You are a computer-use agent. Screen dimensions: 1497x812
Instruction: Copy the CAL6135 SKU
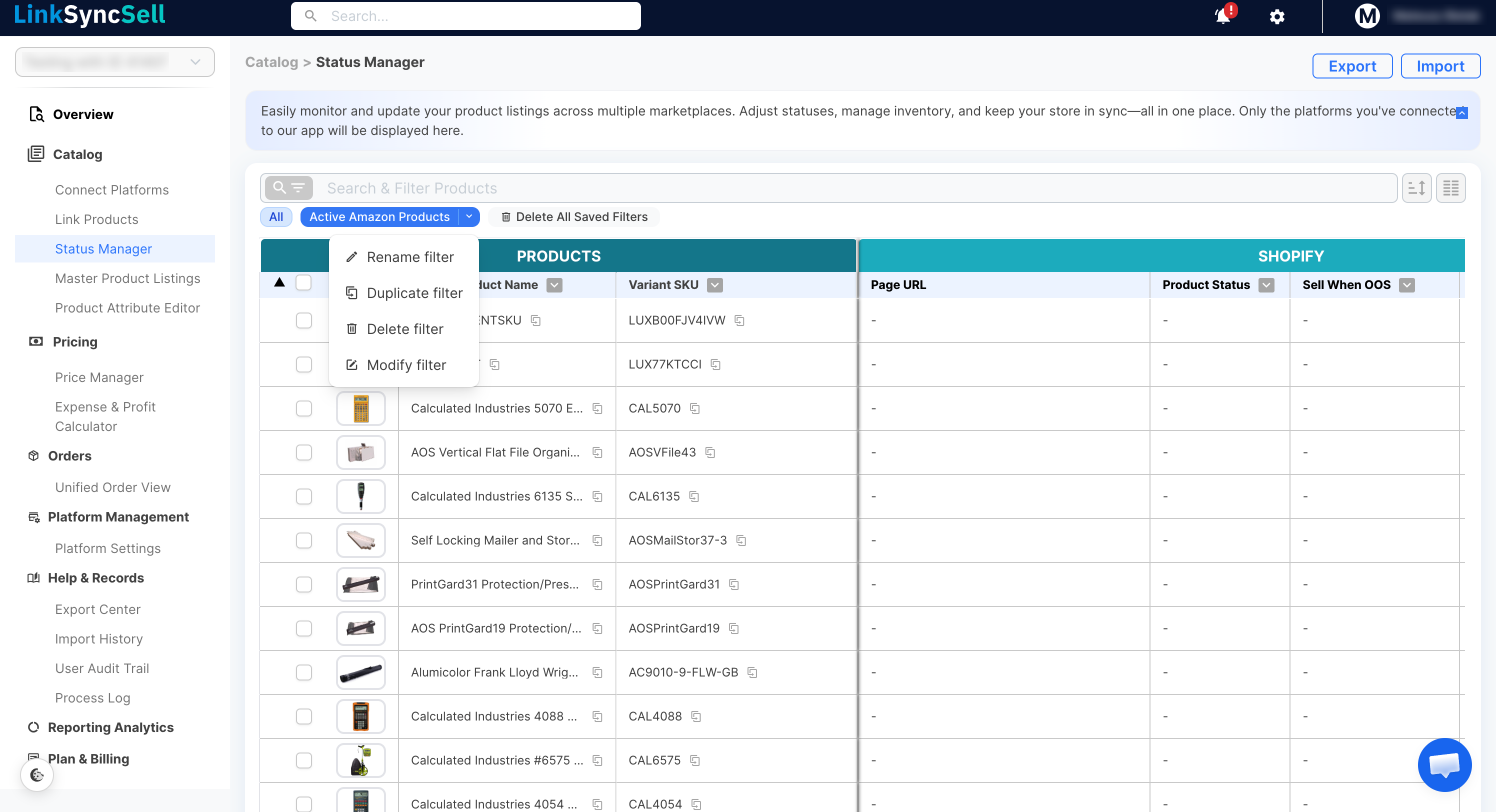pos(694,497)
